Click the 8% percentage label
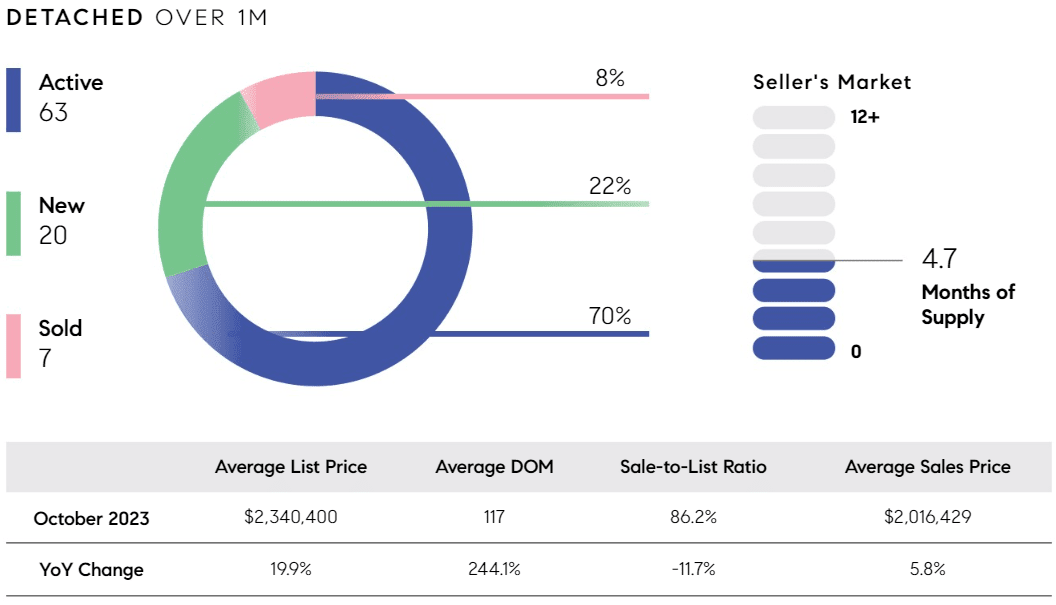The width and height of the screenshot is (1056, 605). tap(610, 78)
